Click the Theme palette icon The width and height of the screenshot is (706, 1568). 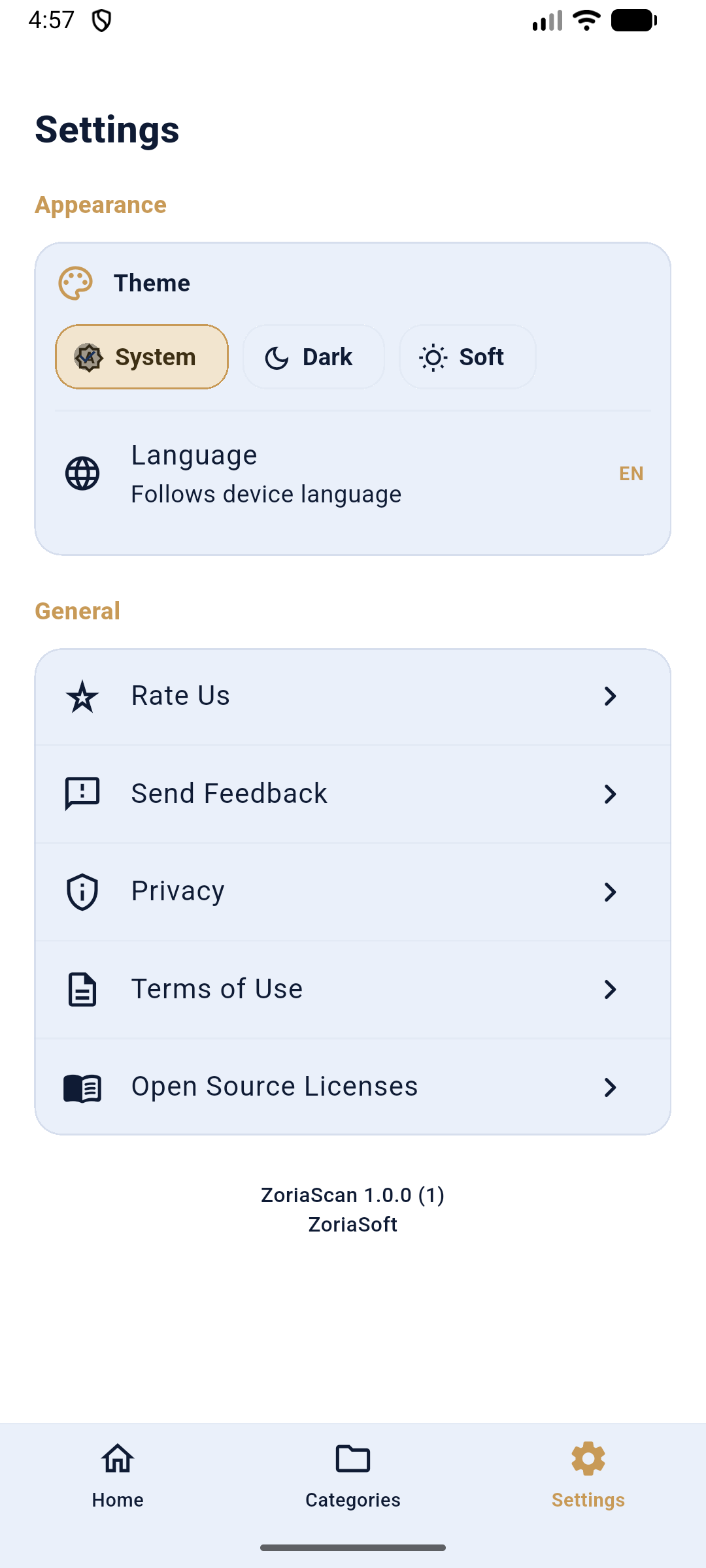point(76,284)
